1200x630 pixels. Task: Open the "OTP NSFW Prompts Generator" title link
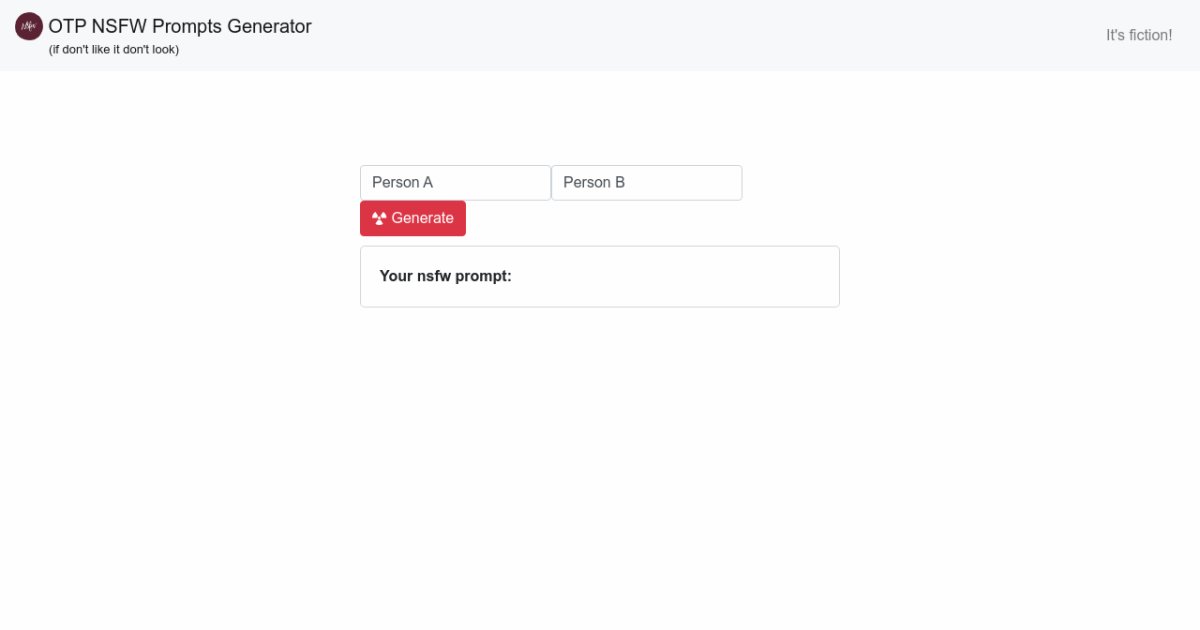click(x=179, y=26)
